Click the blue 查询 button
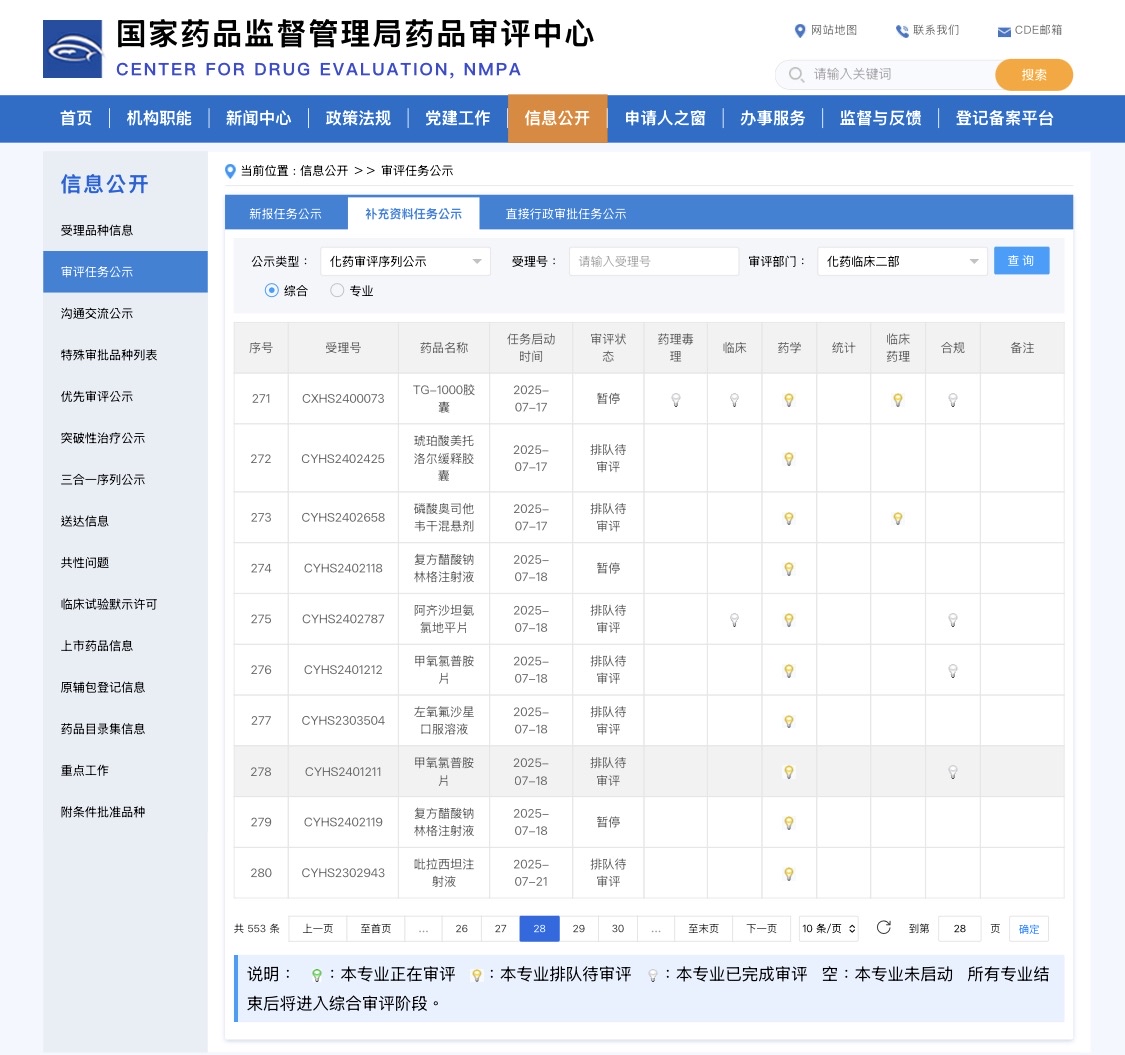Viewport: 1125px width, 1055px height. click(1021, 261)
